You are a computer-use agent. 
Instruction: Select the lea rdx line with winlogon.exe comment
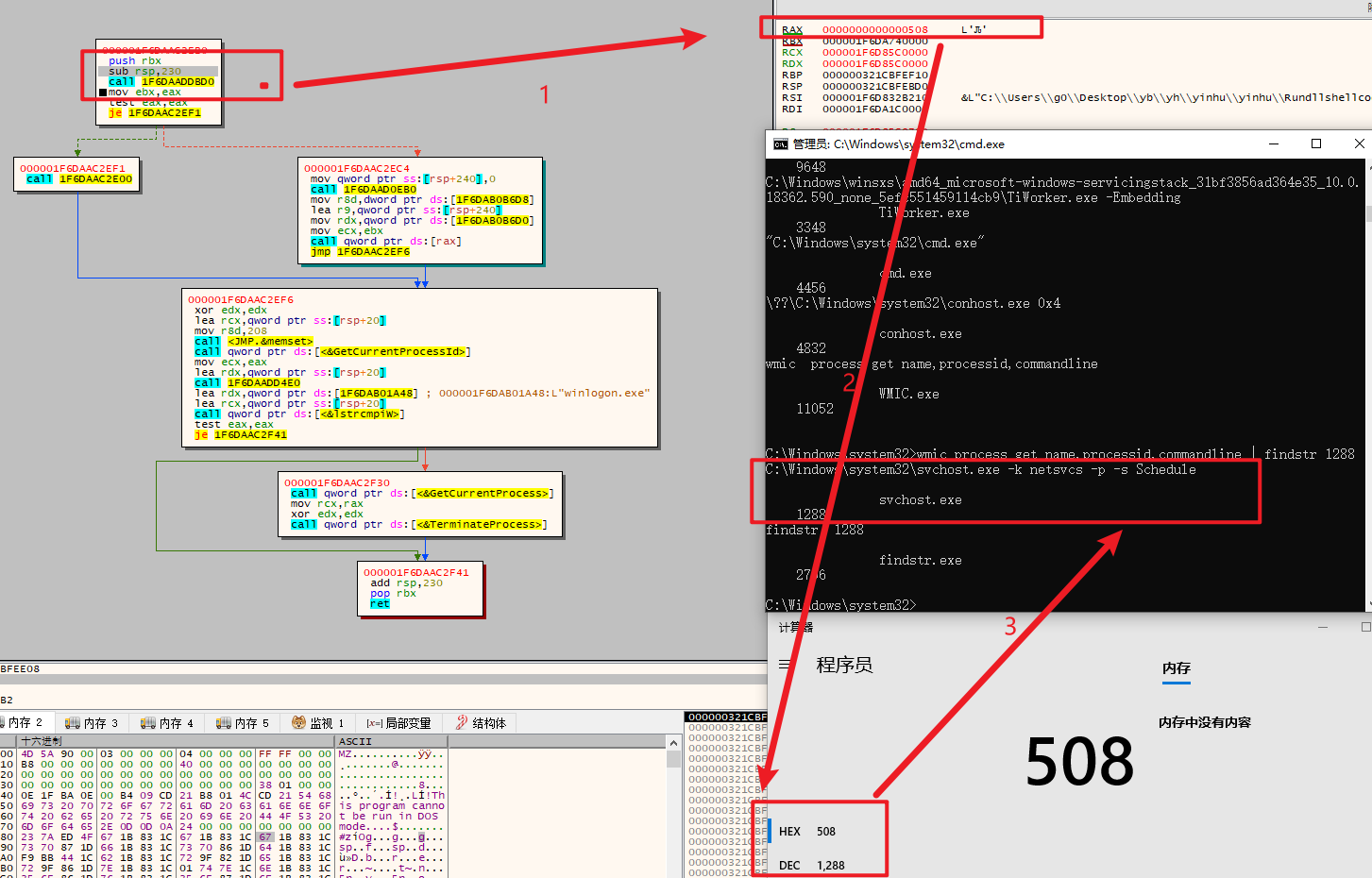click(x=422, y=394)
